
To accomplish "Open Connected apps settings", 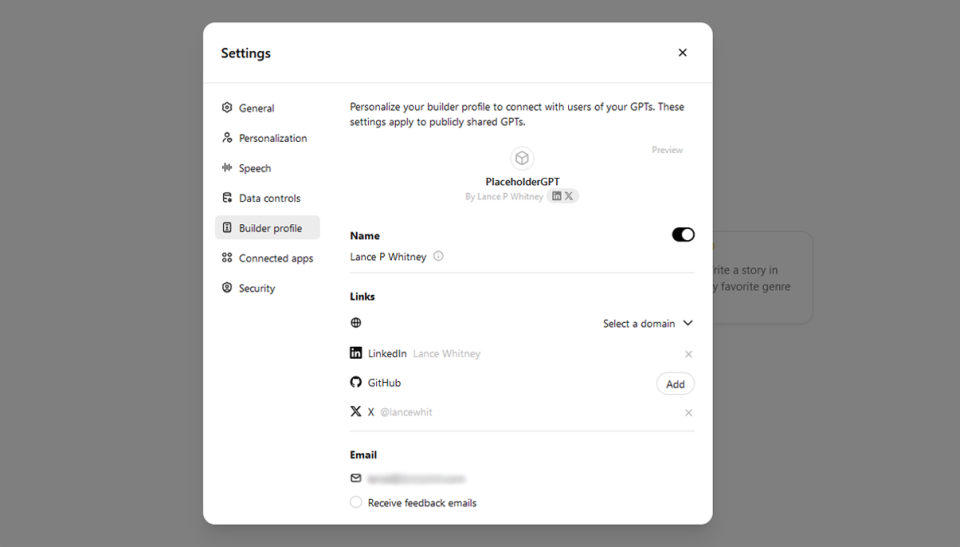I will click(275, 258).
